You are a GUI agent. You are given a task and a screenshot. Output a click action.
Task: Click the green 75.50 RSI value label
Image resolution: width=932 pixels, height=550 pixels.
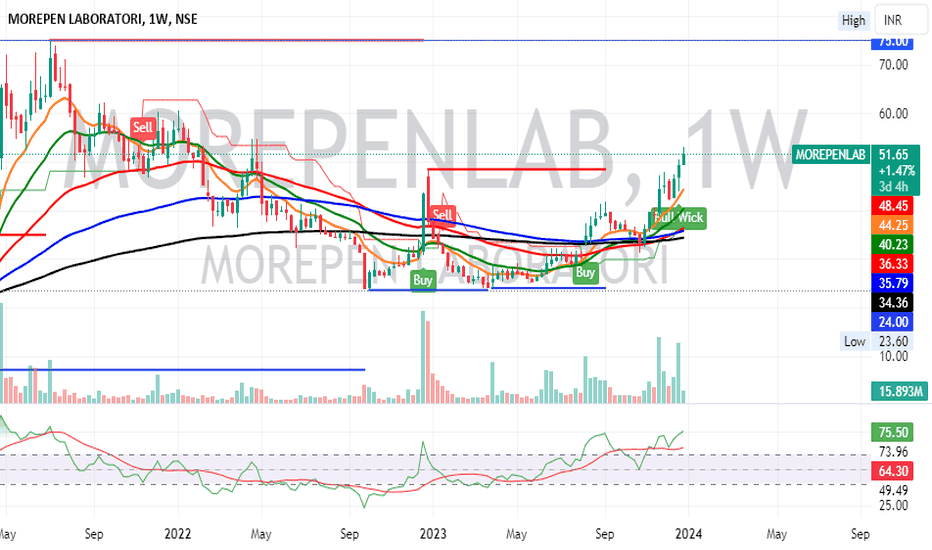[x=893, y=432]
